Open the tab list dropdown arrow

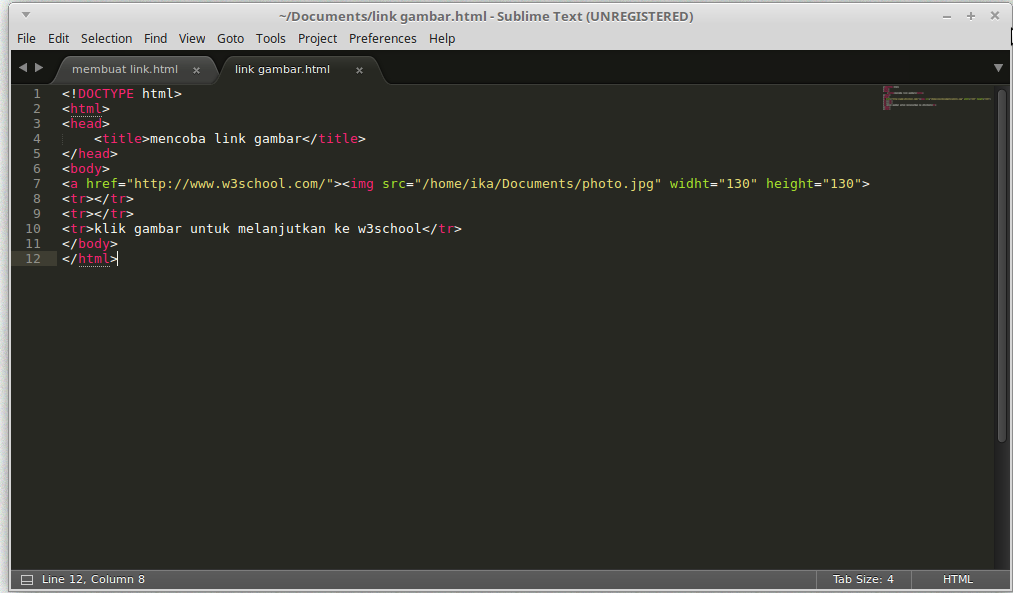(x=998, y=68)
